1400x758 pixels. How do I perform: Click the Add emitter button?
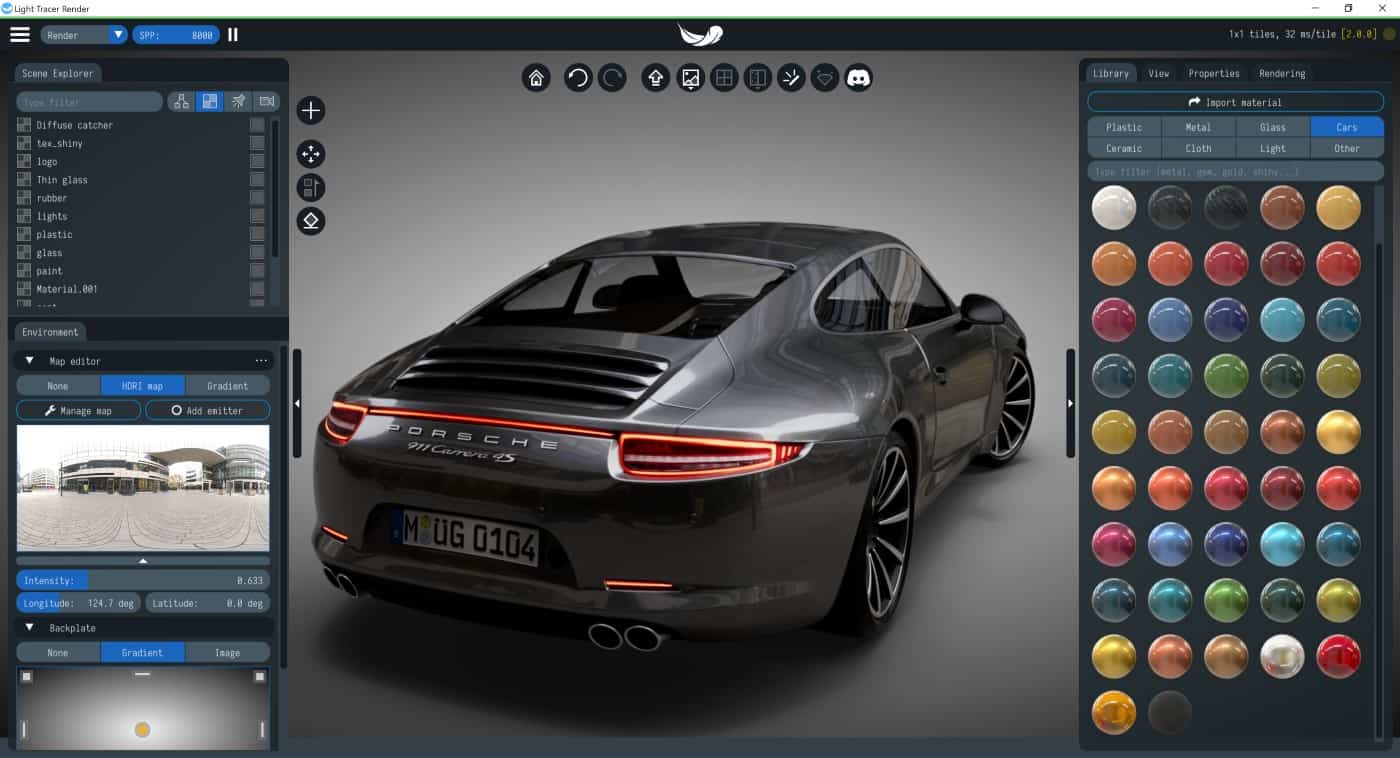(x=208, y=410)
